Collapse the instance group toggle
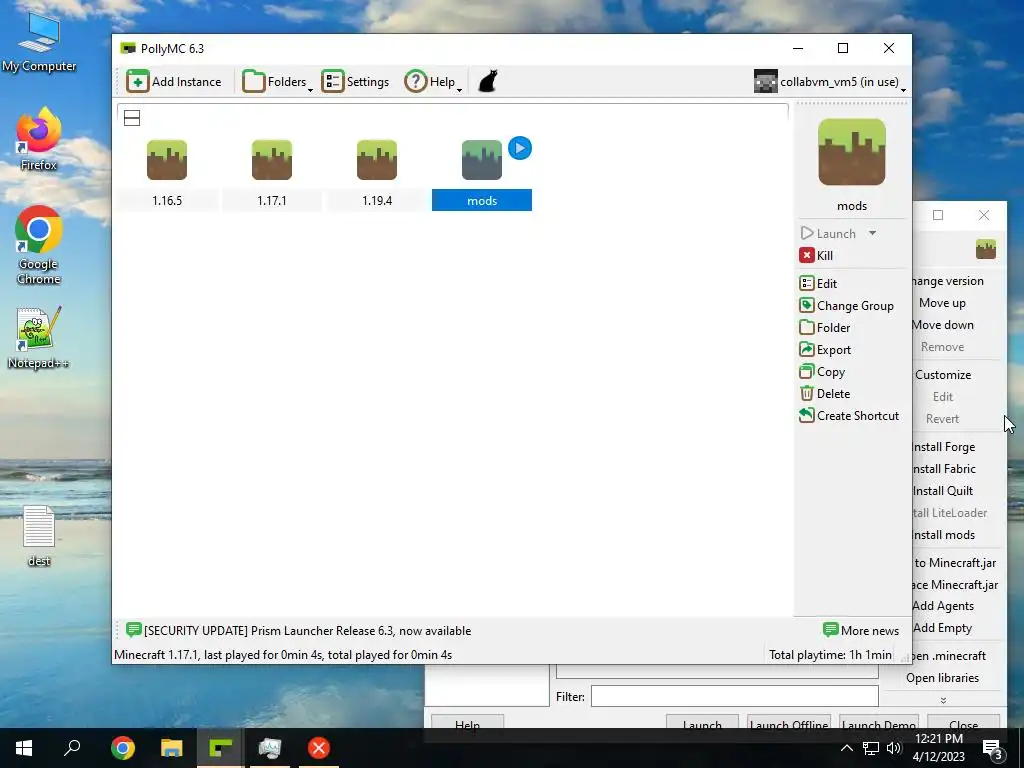Image resolution: width=1024 pixels, height=768 pixels. click(x=132, y=118)
